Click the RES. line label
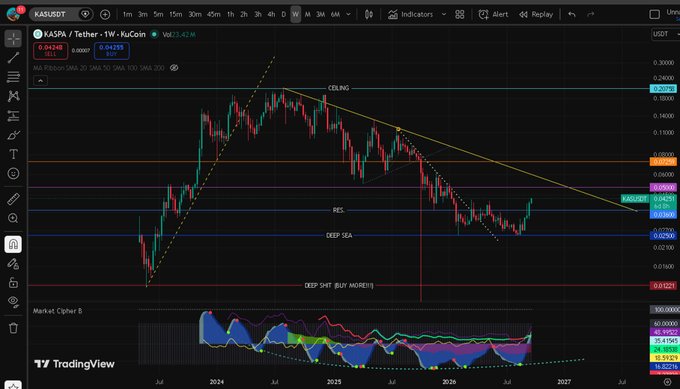The image size is (680, 389). pos(339,210)
